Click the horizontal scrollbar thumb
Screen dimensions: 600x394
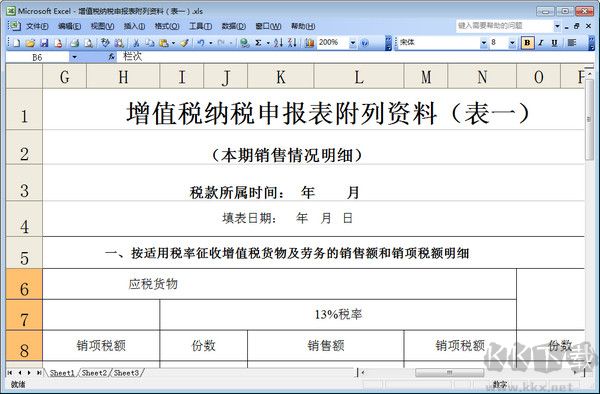pyautogui.click(x=449, y=372)
